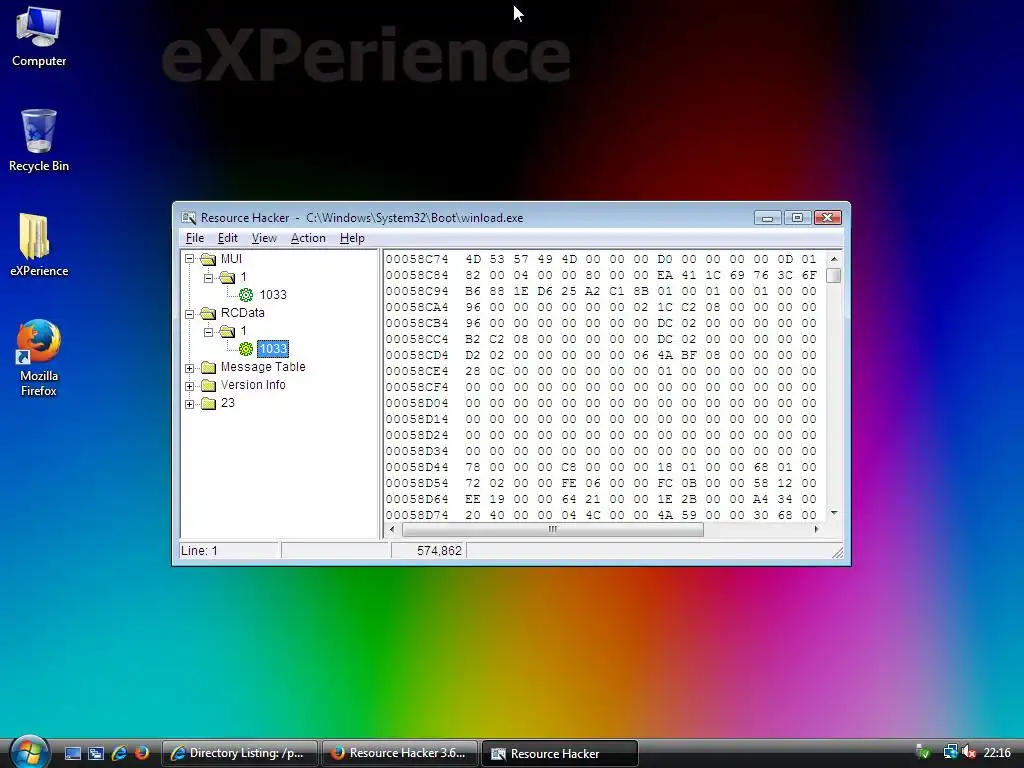
Task: Click the Windows Start orb
Action: pyautogui.click(x=29, y=752)
